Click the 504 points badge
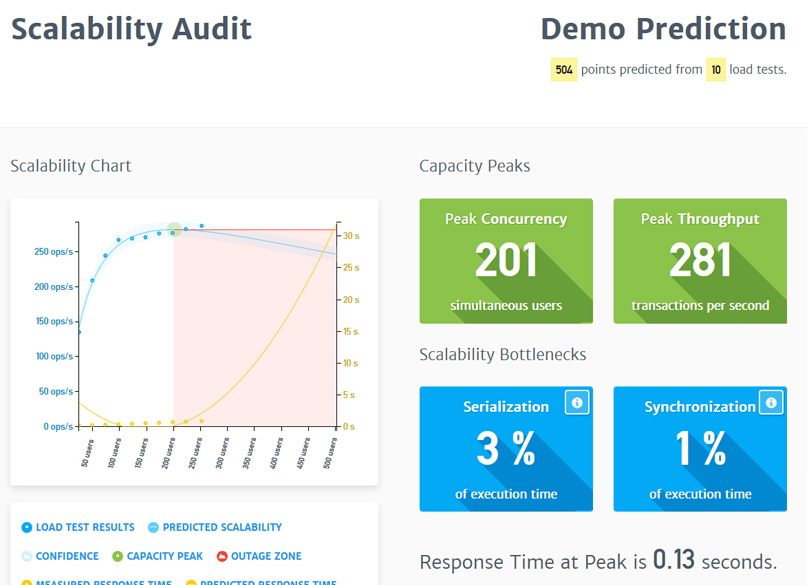 click(x=564, y=70)
